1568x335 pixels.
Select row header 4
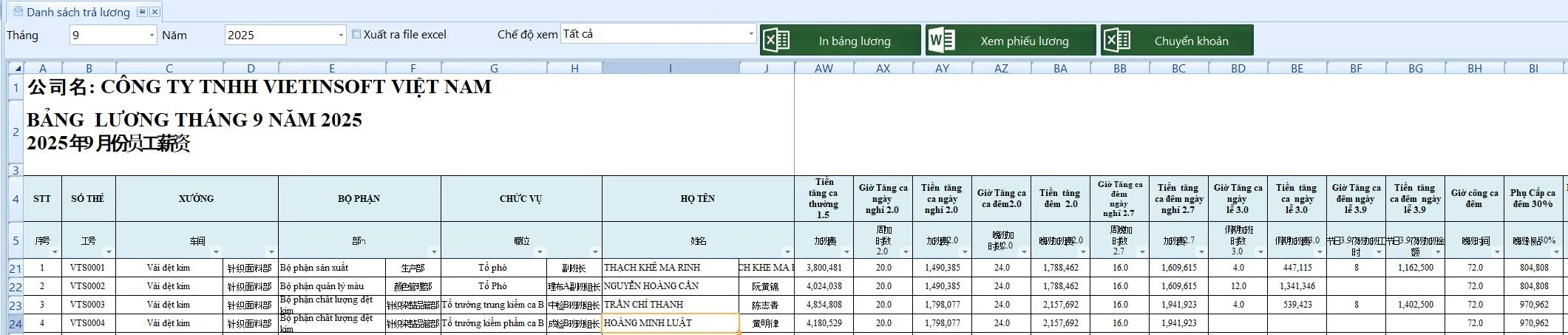point(16,199)
